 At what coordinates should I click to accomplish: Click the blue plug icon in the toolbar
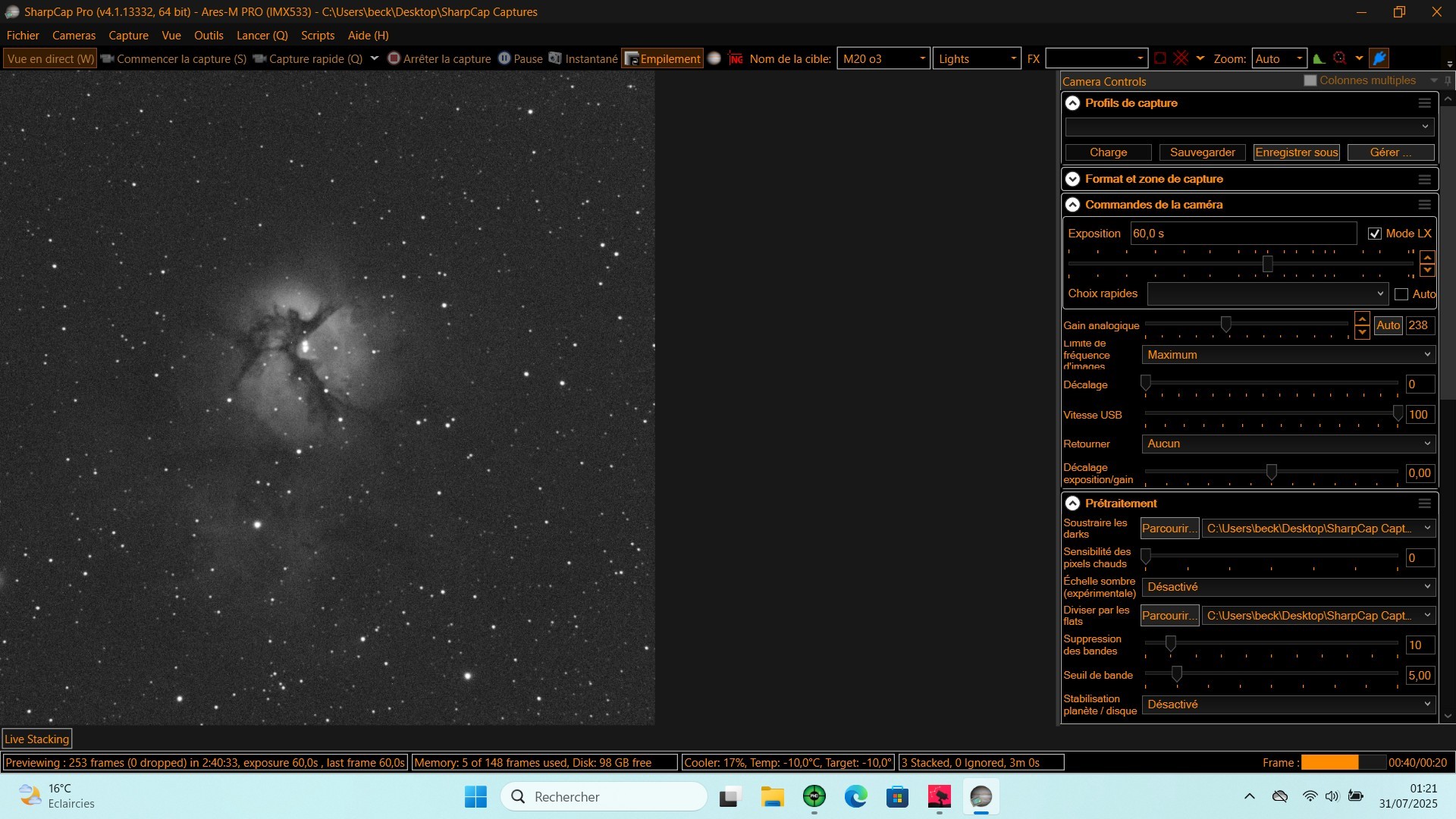1379,58
